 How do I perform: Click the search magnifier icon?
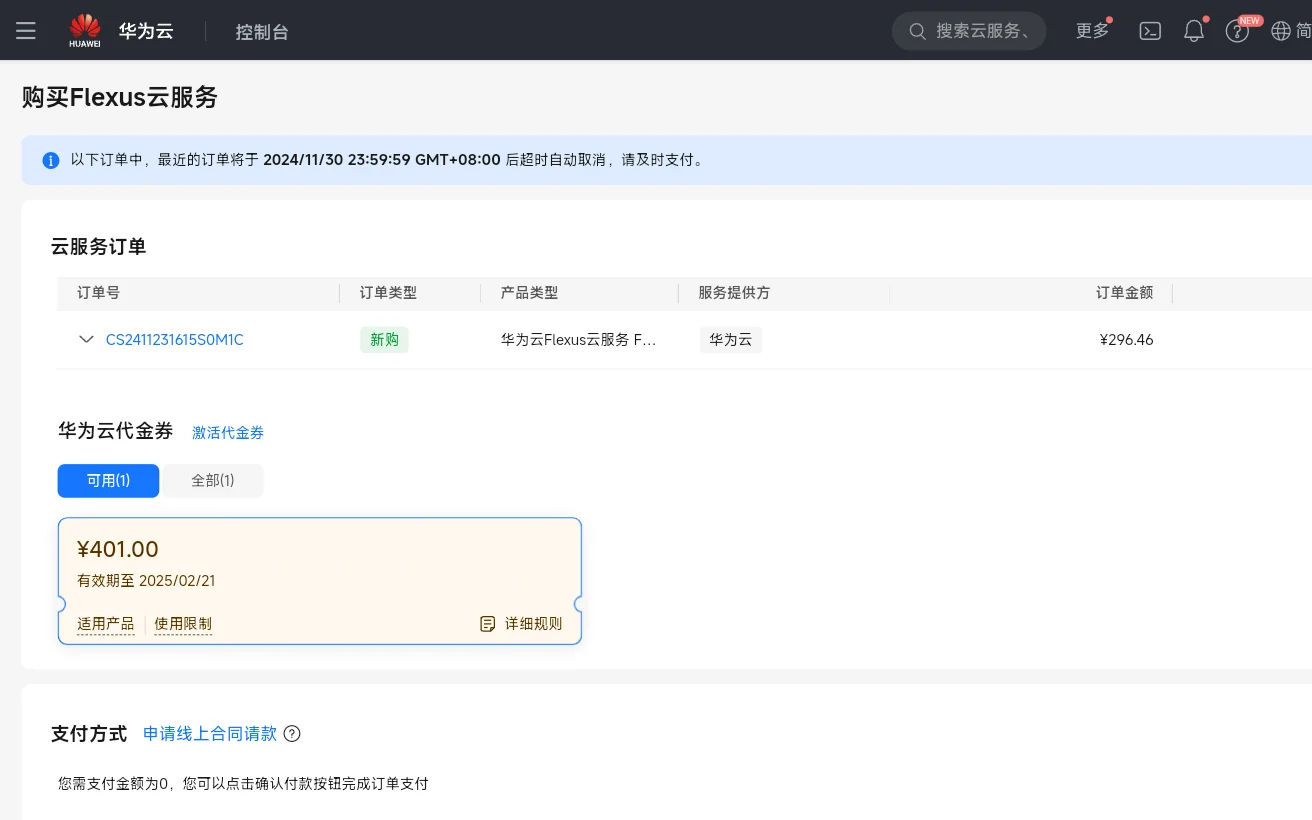pyautogui.click(x=917, y=31)
